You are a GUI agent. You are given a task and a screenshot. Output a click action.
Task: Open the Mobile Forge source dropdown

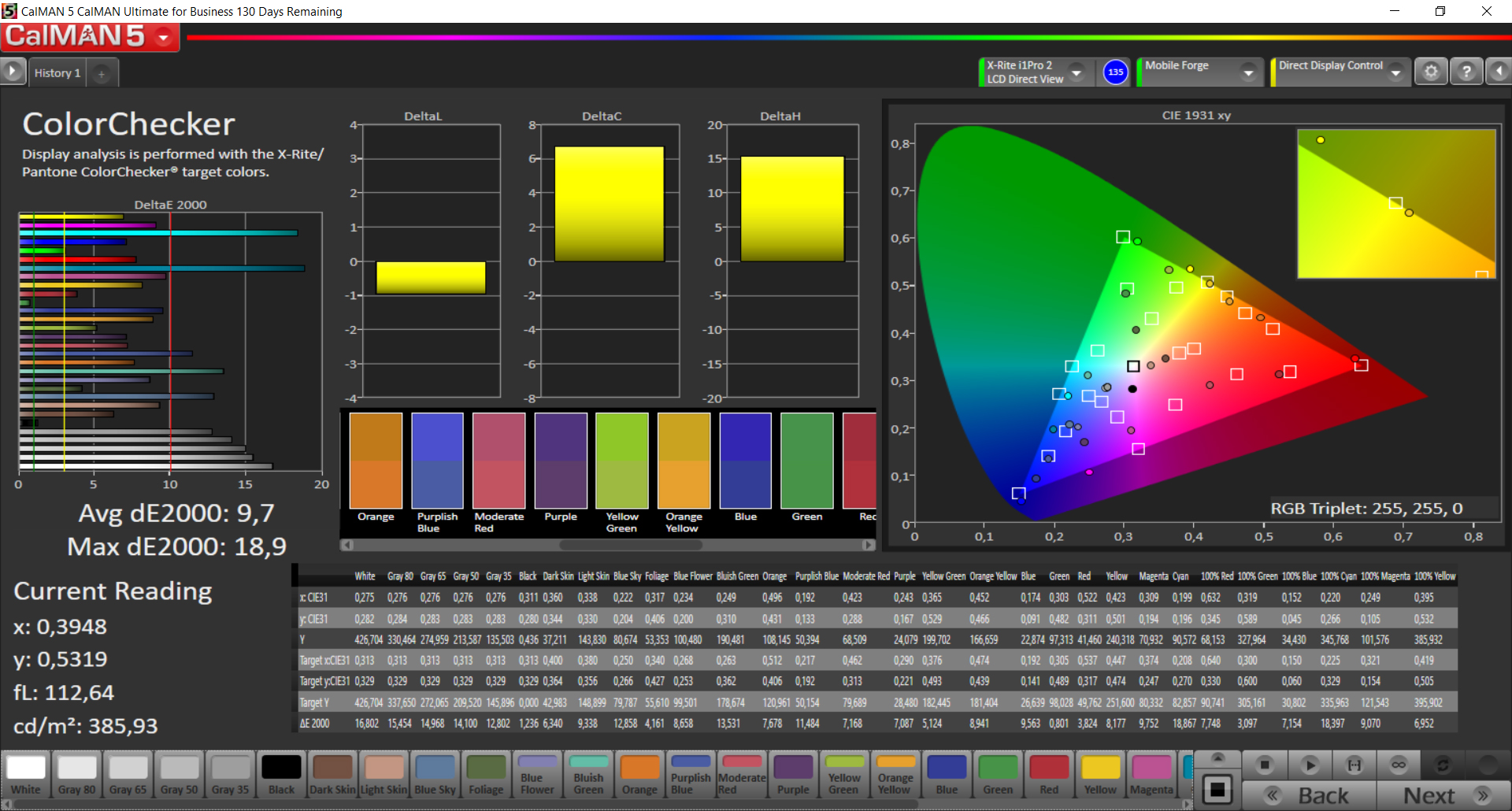coord(1248,72)
